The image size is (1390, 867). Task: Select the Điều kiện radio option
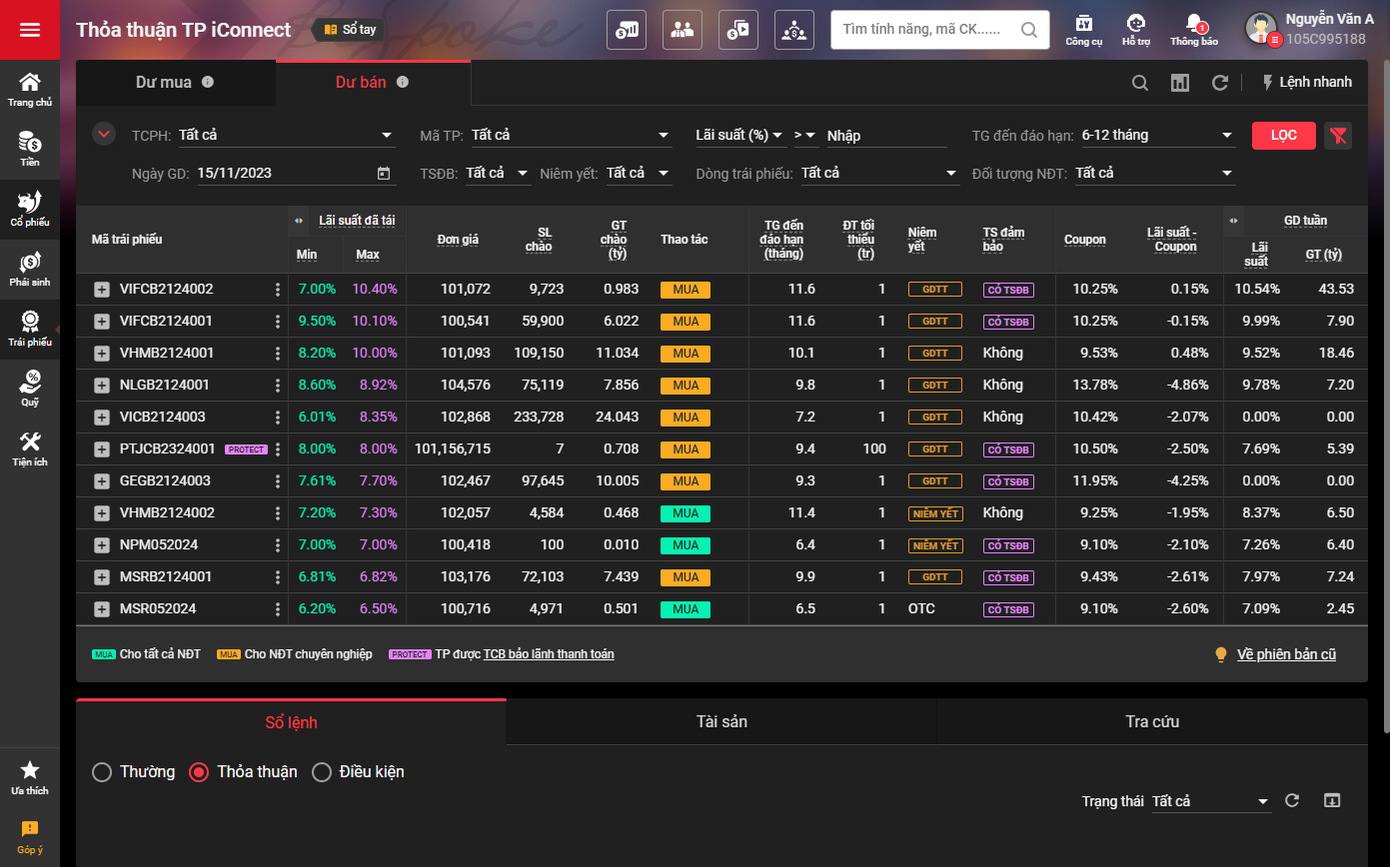point(322,772)
